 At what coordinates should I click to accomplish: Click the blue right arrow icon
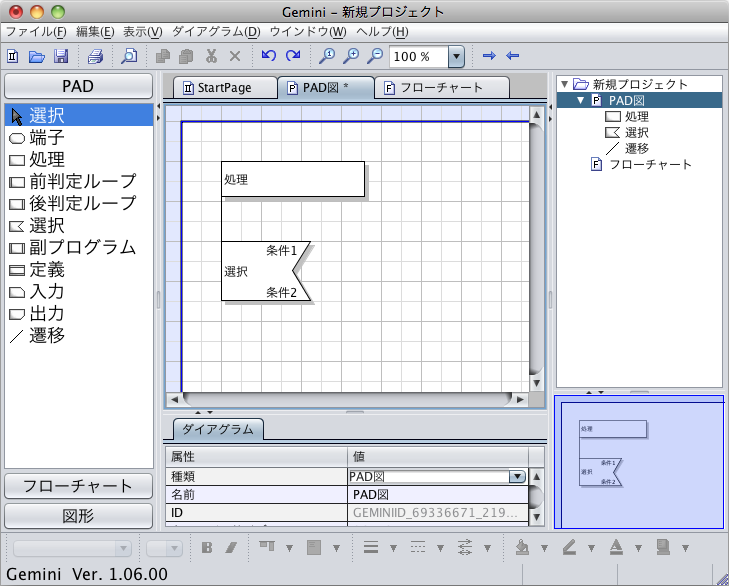pos(489,56)
